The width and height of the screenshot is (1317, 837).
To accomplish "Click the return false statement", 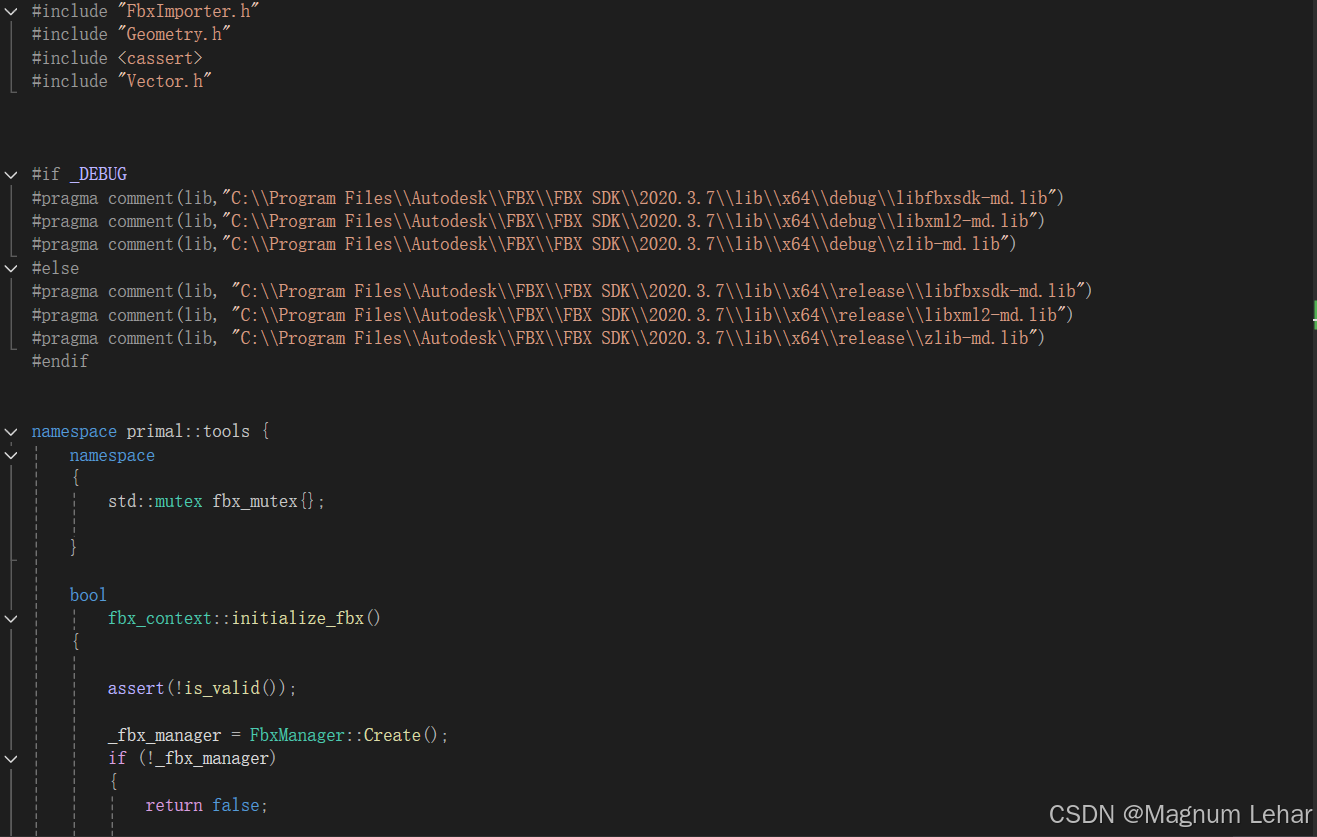I will tap(207, 805).
